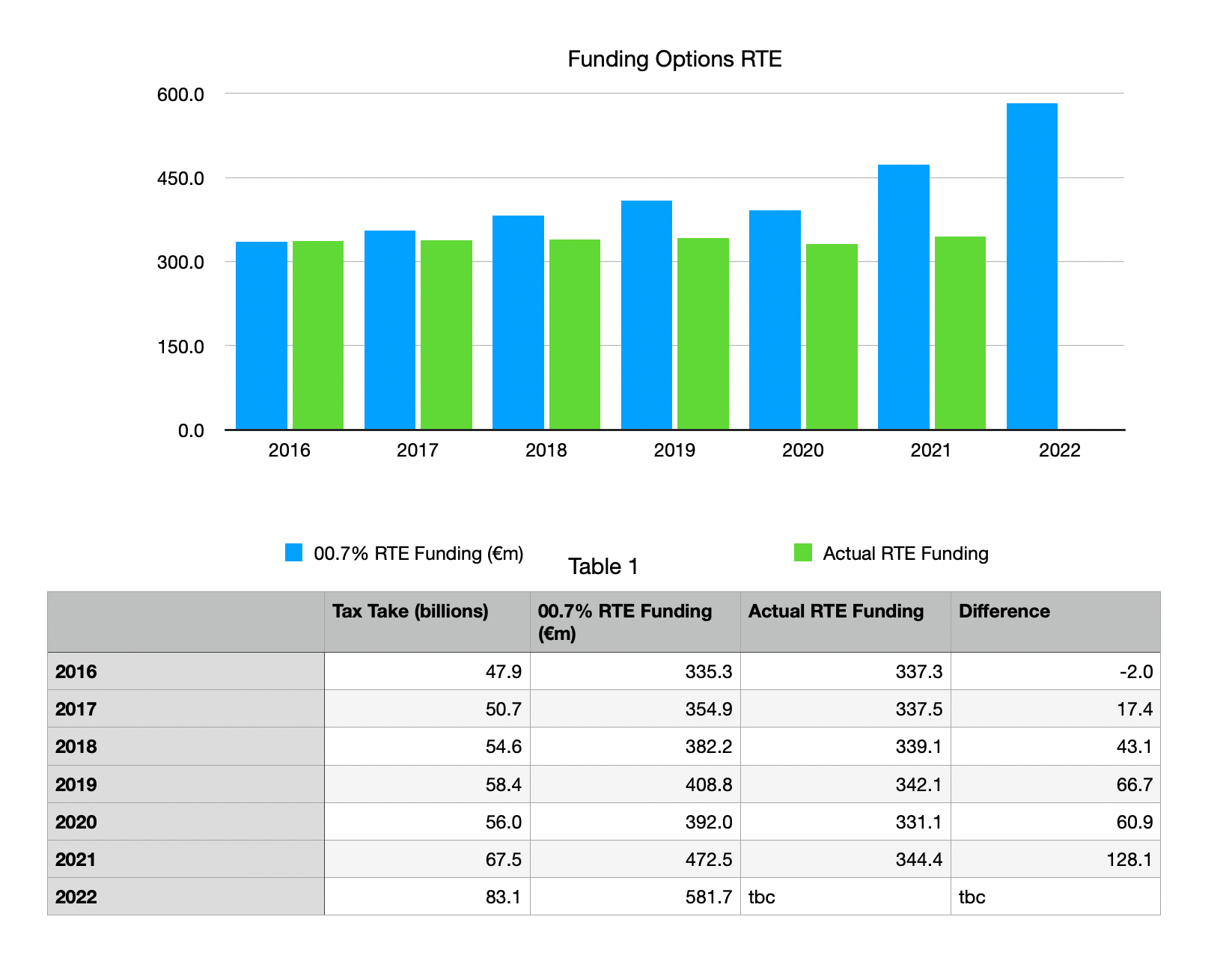This screenshot has width=1232, height=976.
Task: Click the Difference cell showing -2.0
Action: [1055, 671]
